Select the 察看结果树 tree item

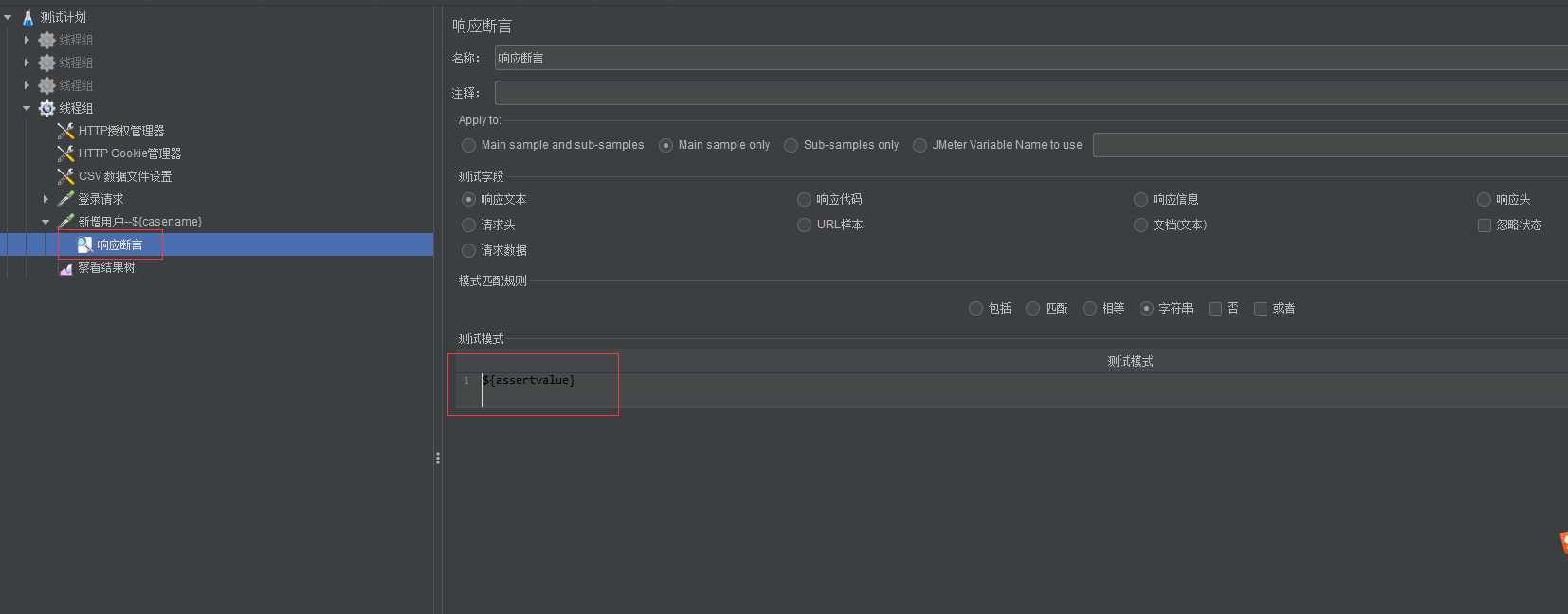[106, 268]
